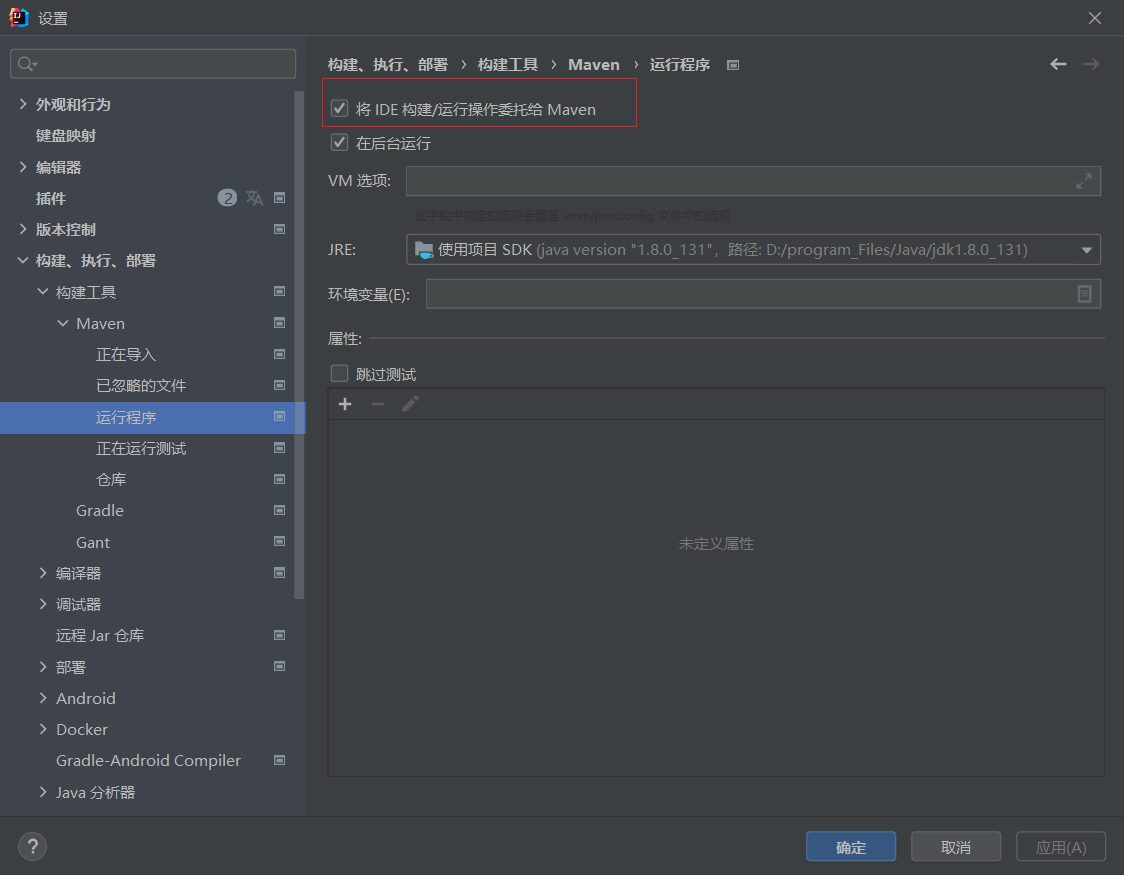The width and height of the screenshot is (1124, 875).
Task: Click the search magnifier icon in the settings search box
Action: [x=27, y=64]
